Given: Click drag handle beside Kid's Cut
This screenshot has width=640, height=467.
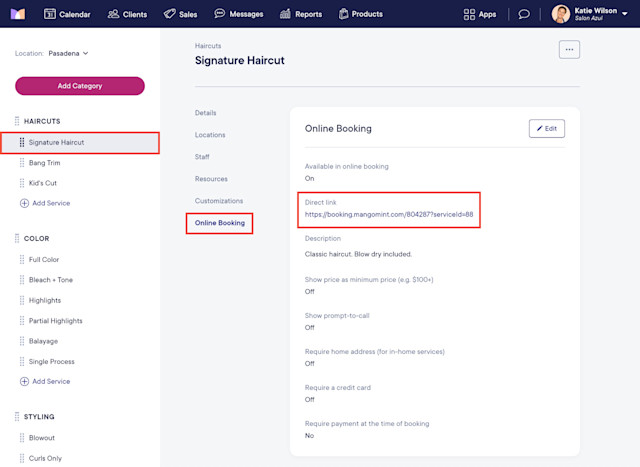Looking at the screenshot, I should 22,183.
